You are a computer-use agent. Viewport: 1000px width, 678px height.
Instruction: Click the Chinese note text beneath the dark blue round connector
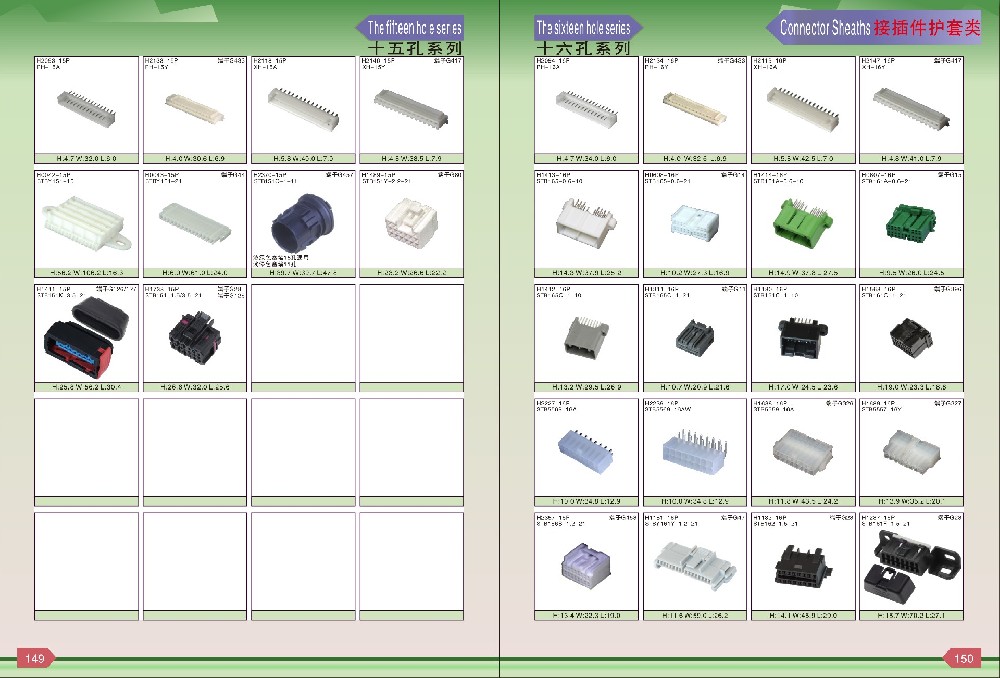pos(281,260)
